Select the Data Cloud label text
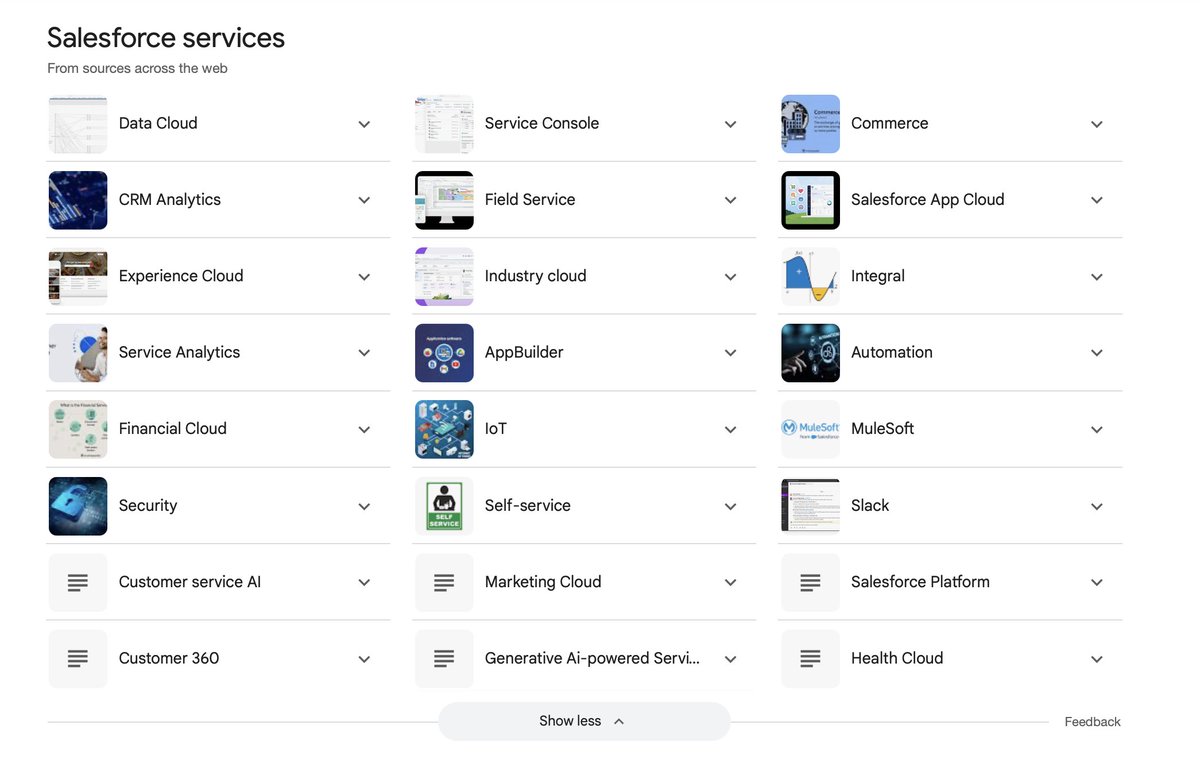The width and height of the screenshot is (1200, 760). (158, 123)
